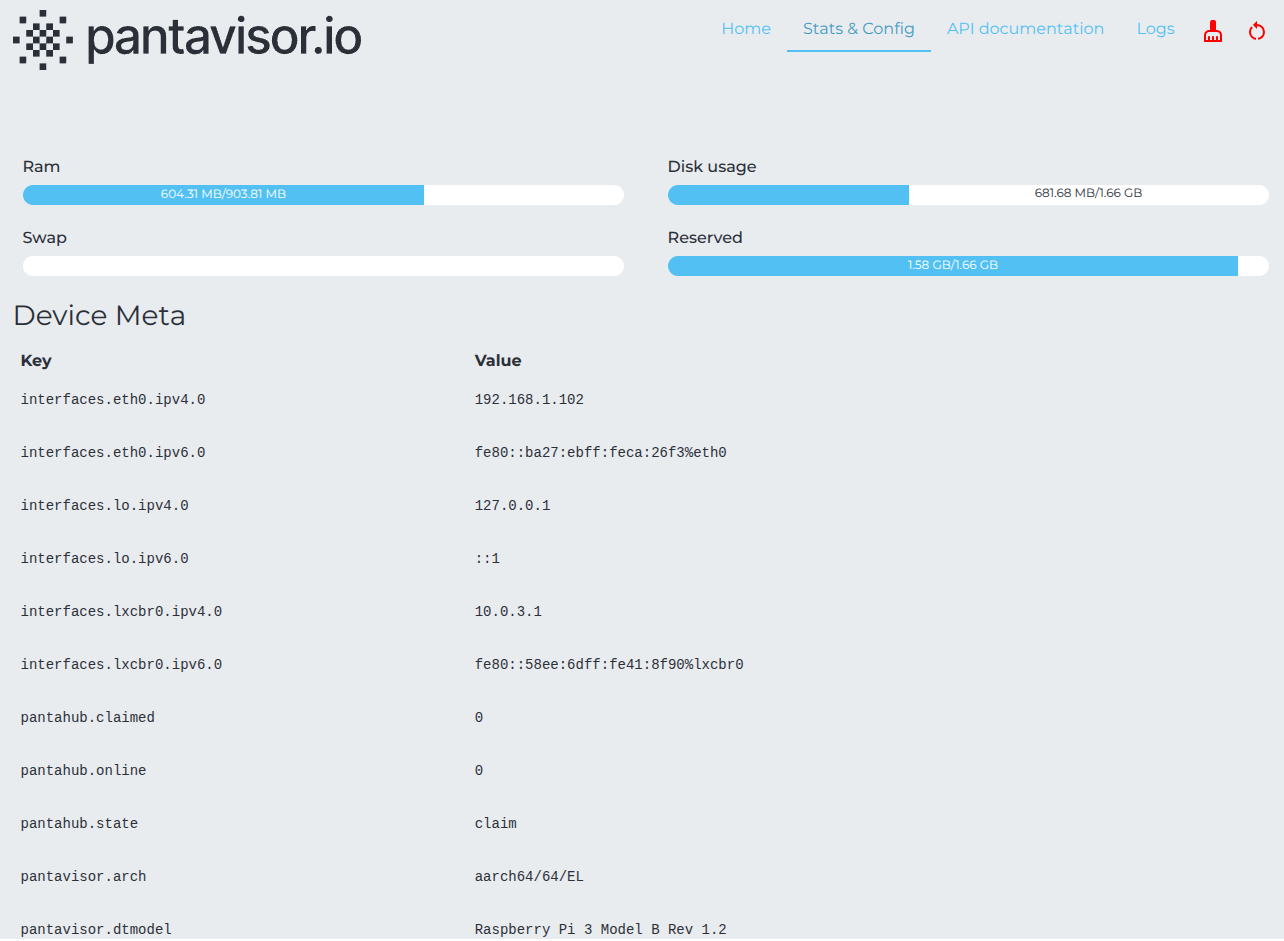Open the Logs page
The image size is (1284, 941).
(x=1155, y=29)
